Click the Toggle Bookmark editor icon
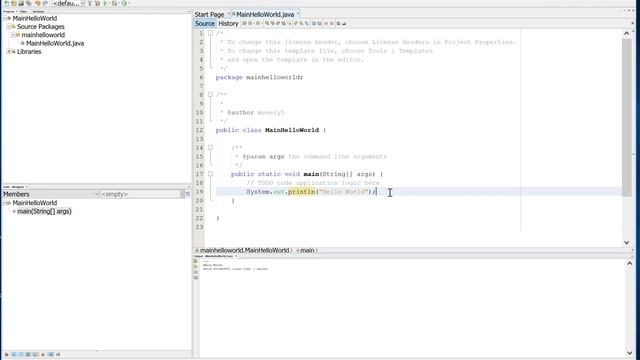 click(x=307, y=23)
